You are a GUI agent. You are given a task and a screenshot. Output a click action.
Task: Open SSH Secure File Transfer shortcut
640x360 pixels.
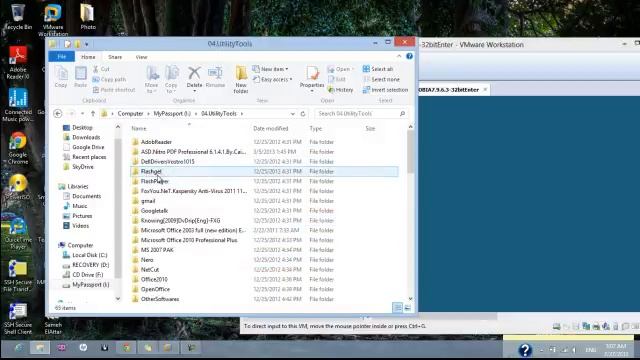point(18,276)
